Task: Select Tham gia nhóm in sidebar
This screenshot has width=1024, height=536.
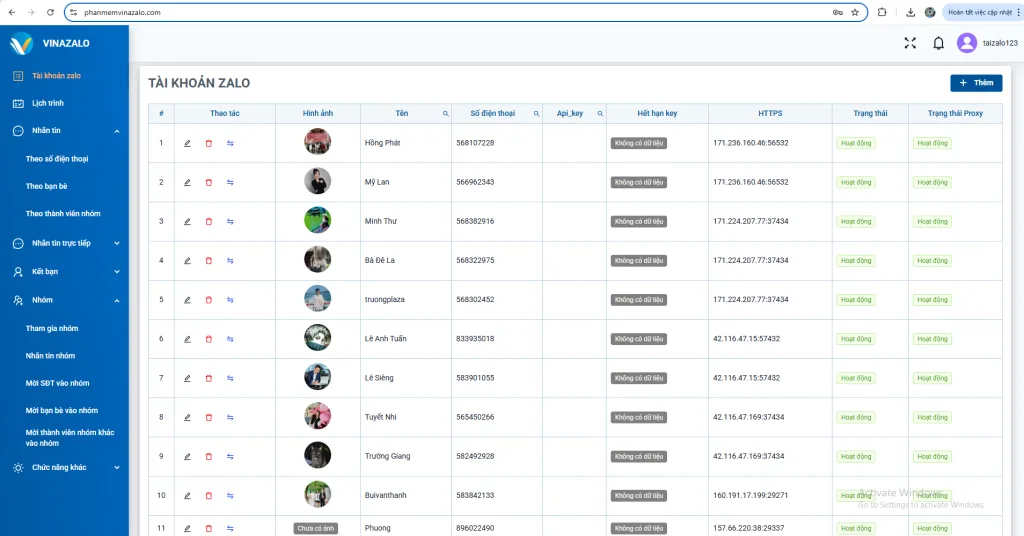Action: tap(52, 328)
